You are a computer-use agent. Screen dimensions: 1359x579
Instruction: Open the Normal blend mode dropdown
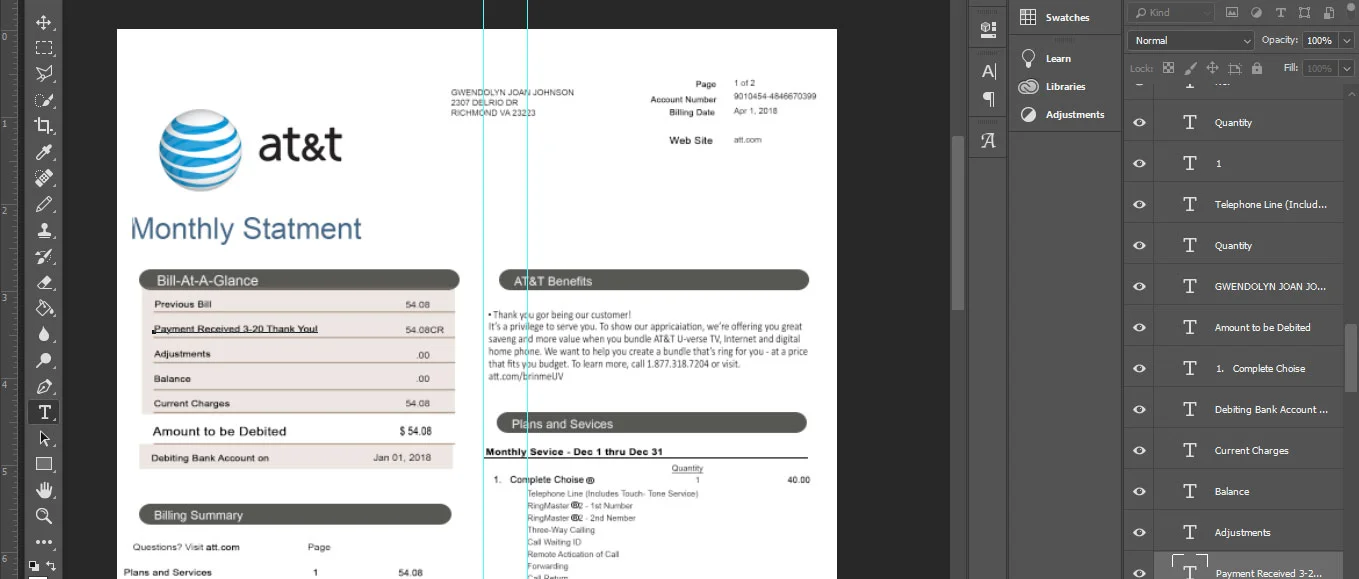1190,40
